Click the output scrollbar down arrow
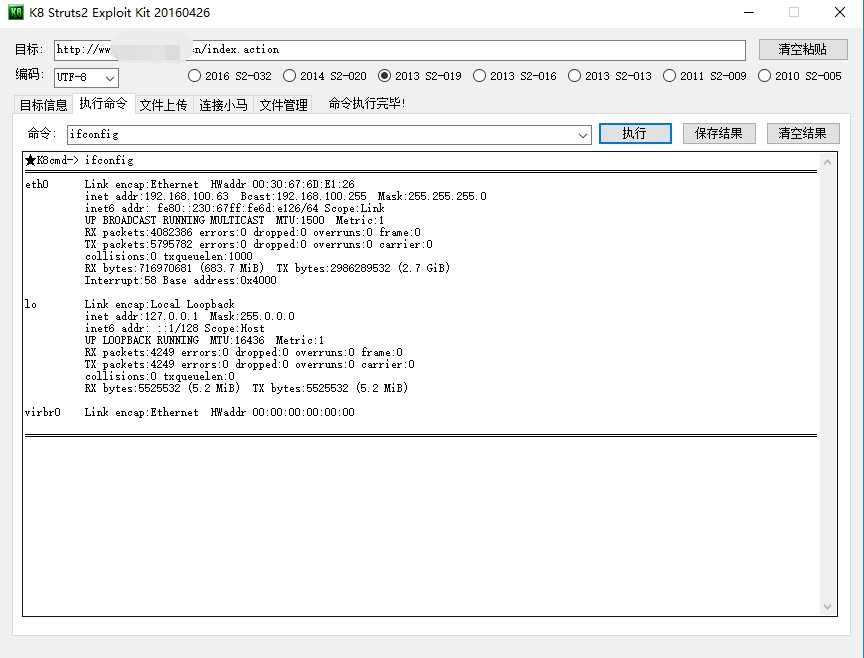The width and height of the screenshot is (864, 658). click(827, 606)
